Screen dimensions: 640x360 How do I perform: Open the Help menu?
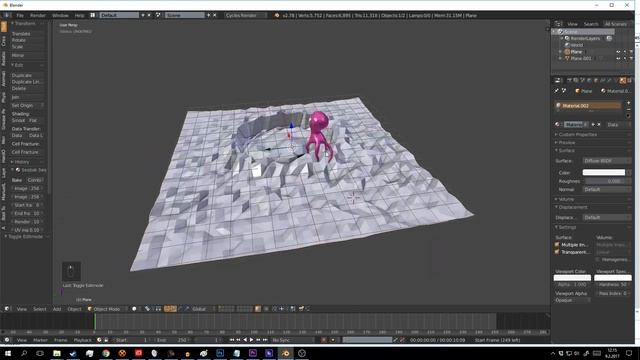(79, 16)
